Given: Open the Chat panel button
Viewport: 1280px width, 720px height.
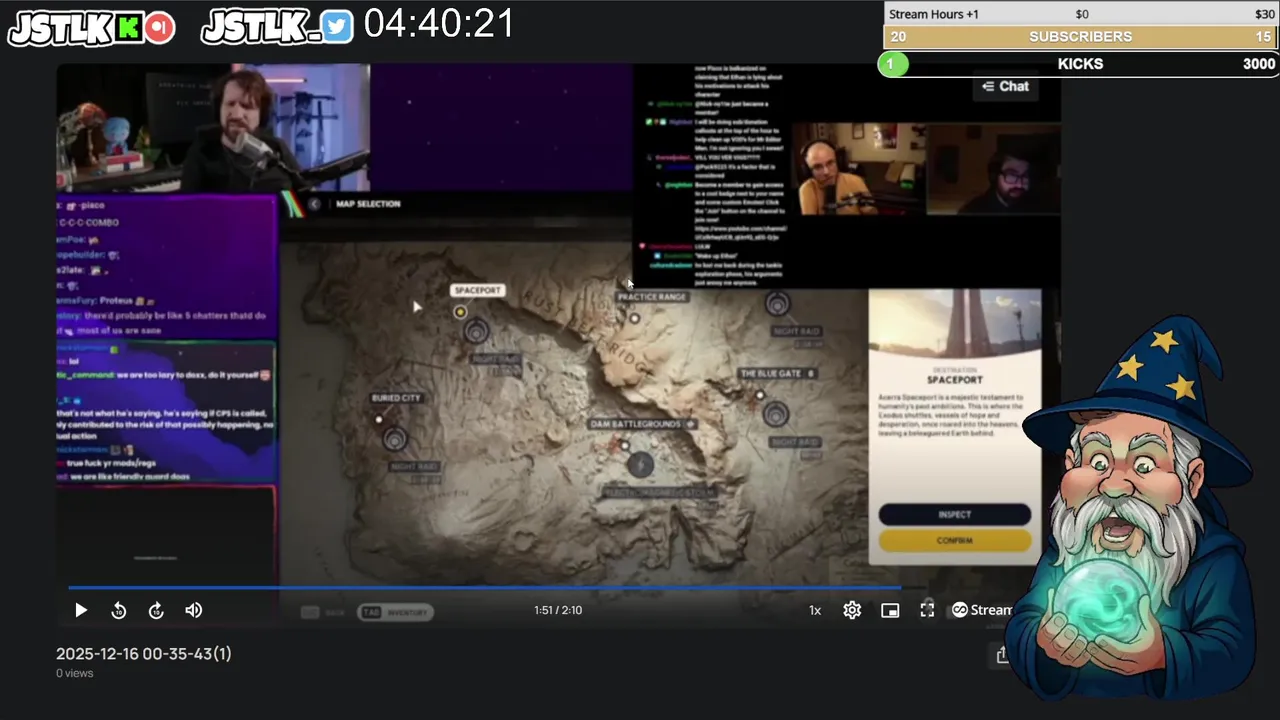Looking at the screenshot, I should click(x=1005, y=86).
